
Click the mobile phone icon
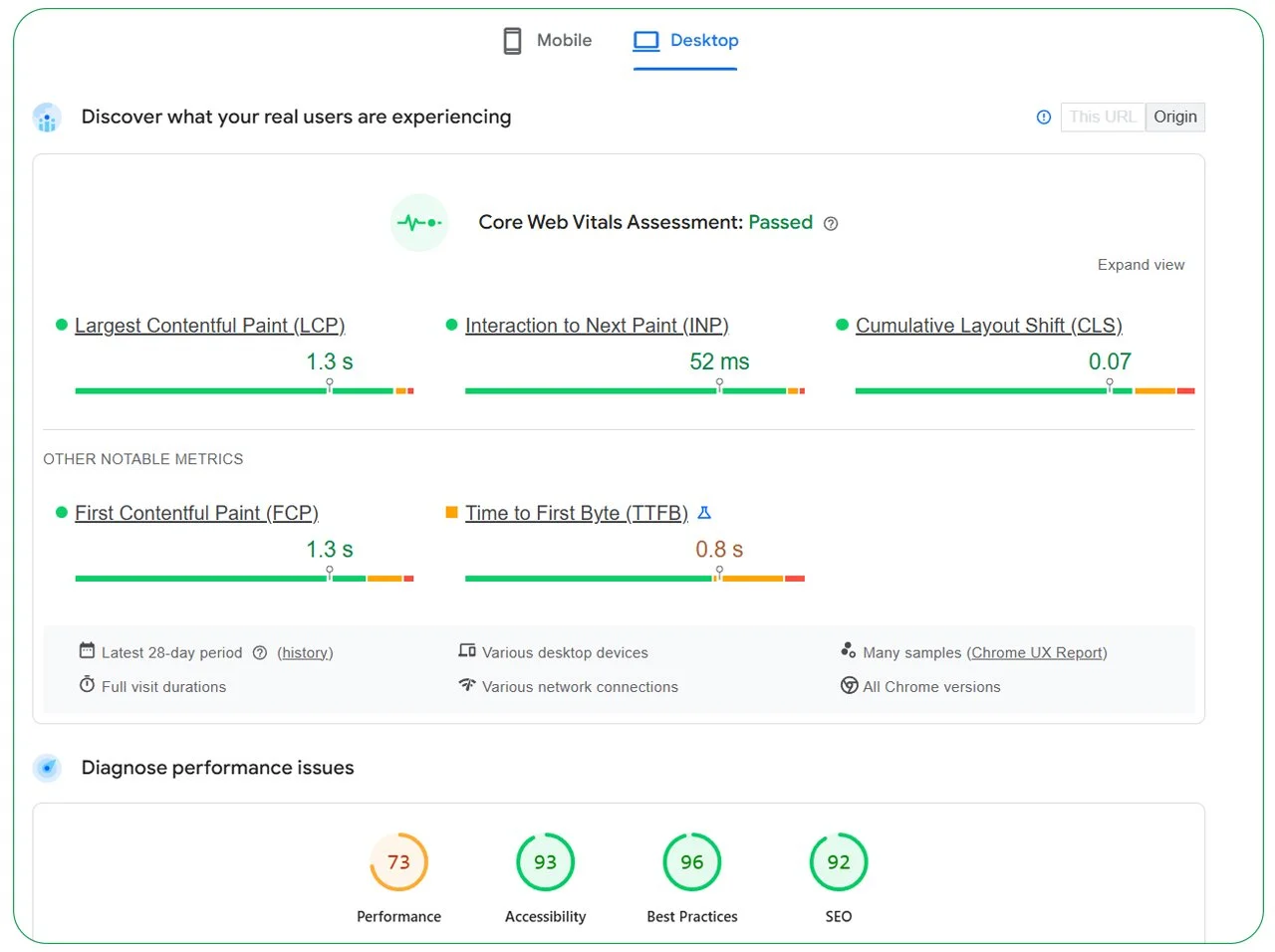point(512,41)
